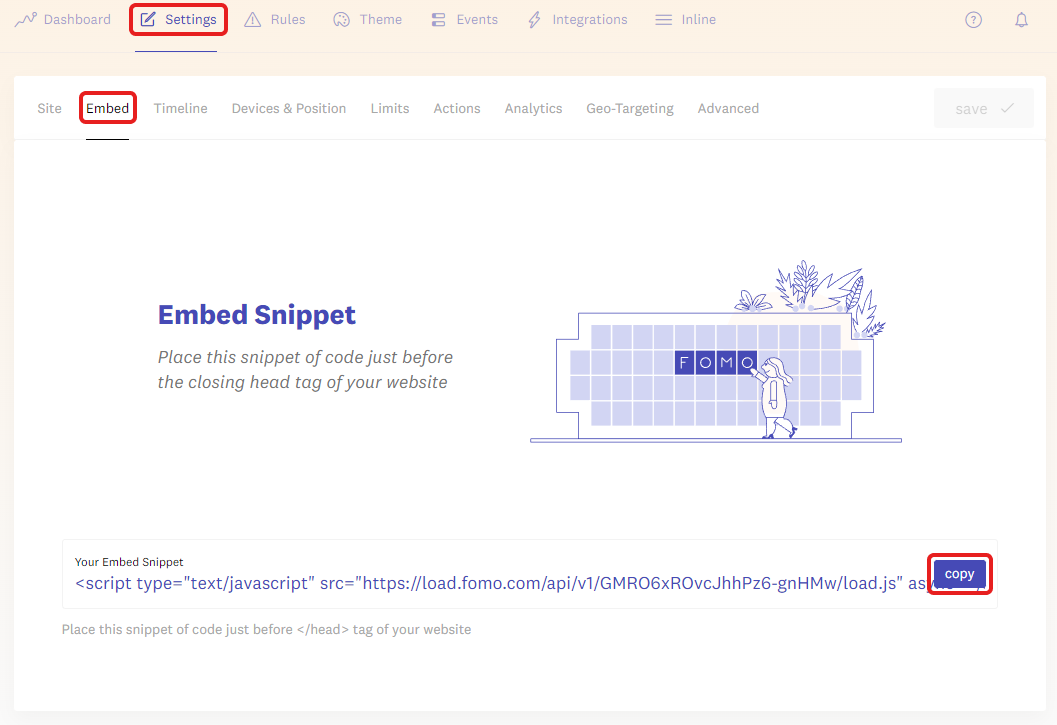1057x725 pixels.
Task: Open the Settings menu item
Action: pos(179,20)
